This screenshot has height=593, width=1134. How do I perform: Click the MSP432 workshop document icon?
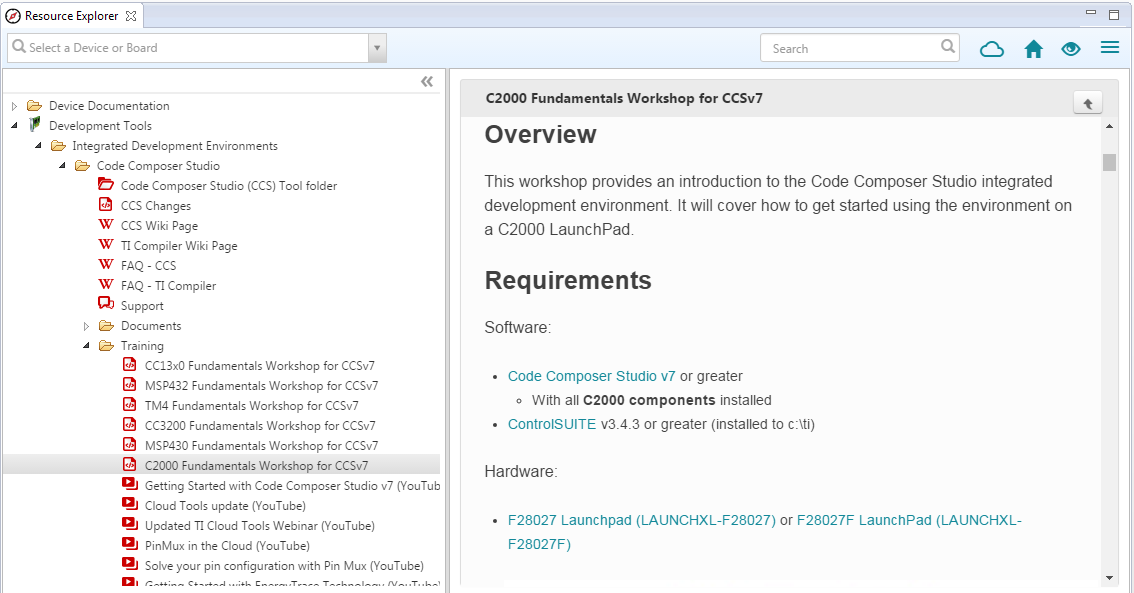[129, 385]
